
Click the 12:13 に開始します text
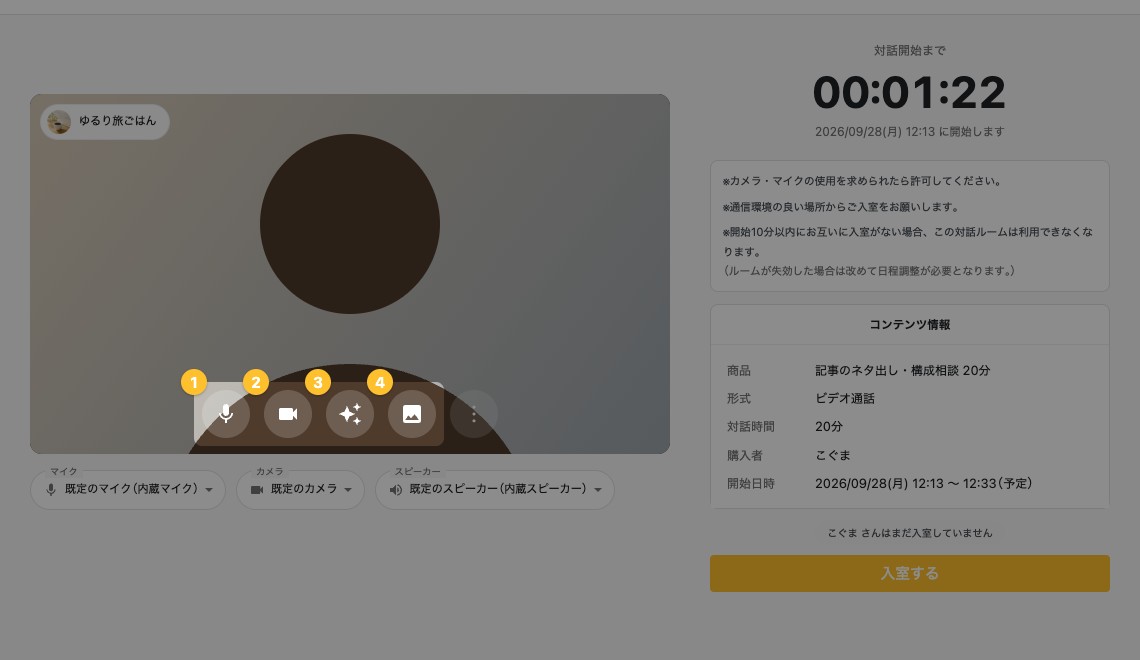[910, 132]
